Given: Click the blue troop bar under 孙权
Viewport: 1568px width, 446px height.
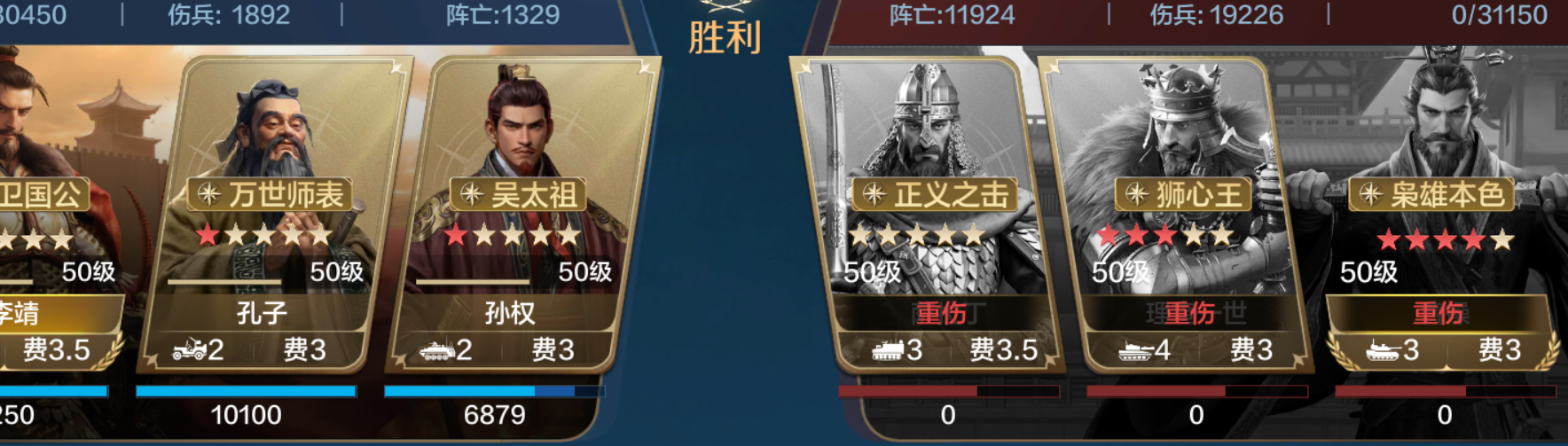Looking at the screenshot, I should [x=494, y=391].
